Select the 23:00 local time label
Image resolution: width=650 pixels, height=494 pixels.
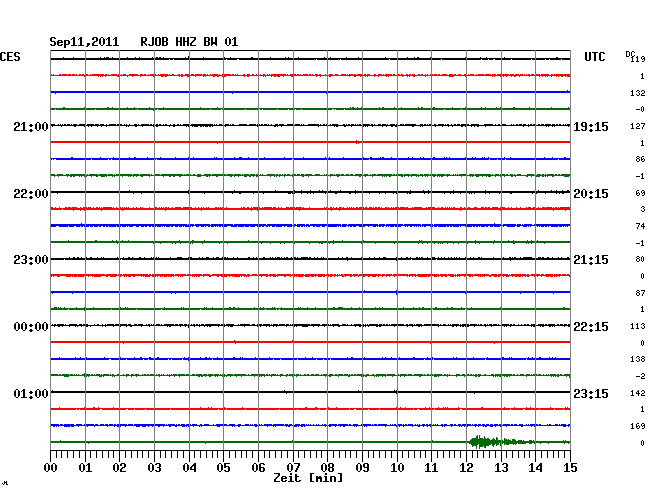[31, 260]
